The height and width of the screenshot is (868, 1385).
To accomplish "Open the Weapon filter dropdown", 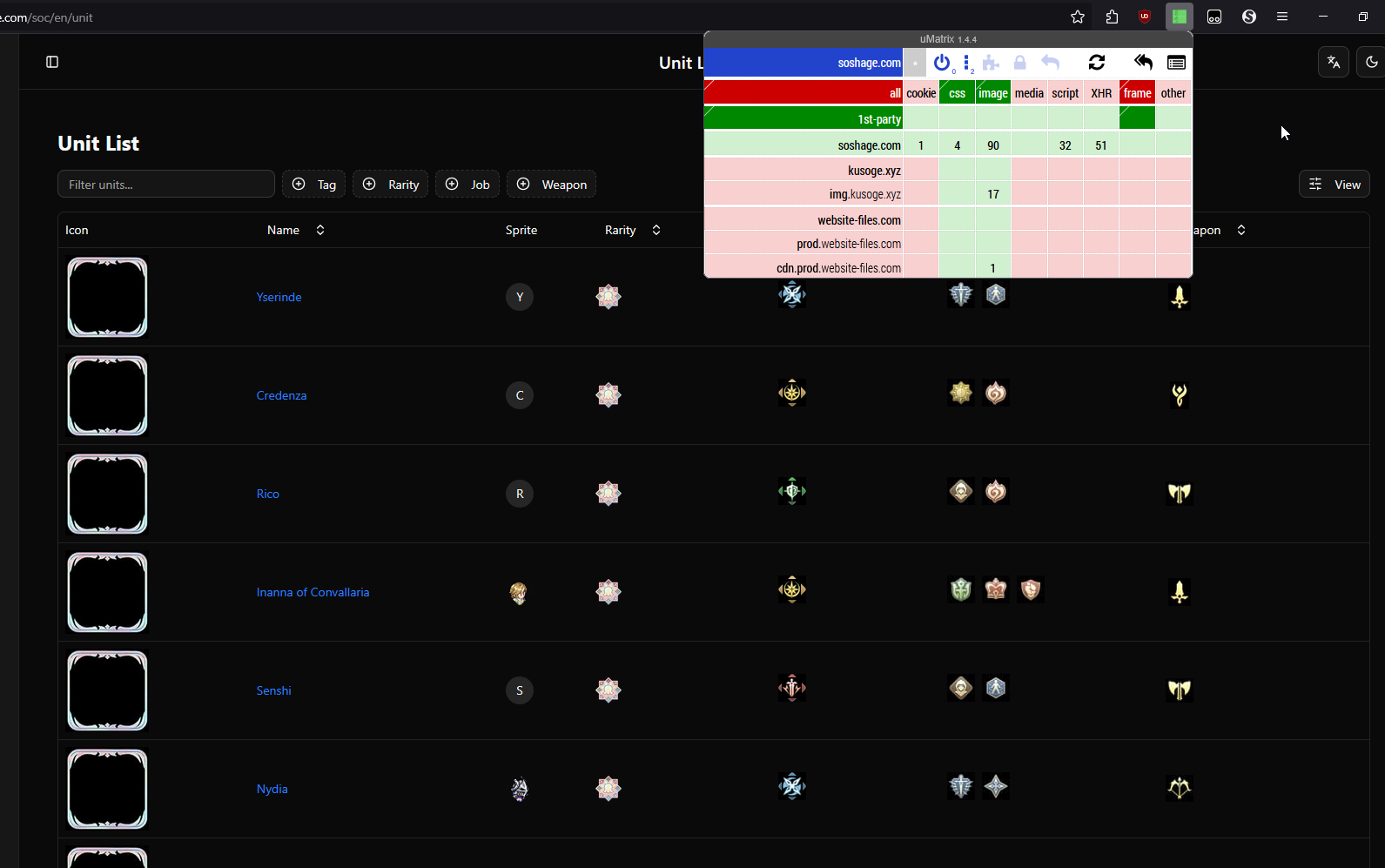I will tap(552, 184).
